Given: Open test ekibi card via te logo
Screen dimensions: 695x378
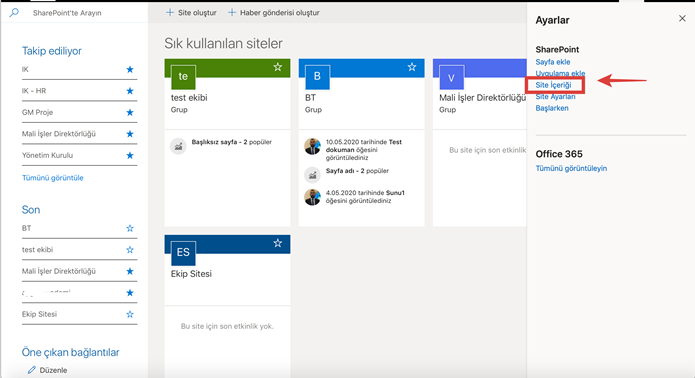Looking at the screenshot, I should 183,77.
